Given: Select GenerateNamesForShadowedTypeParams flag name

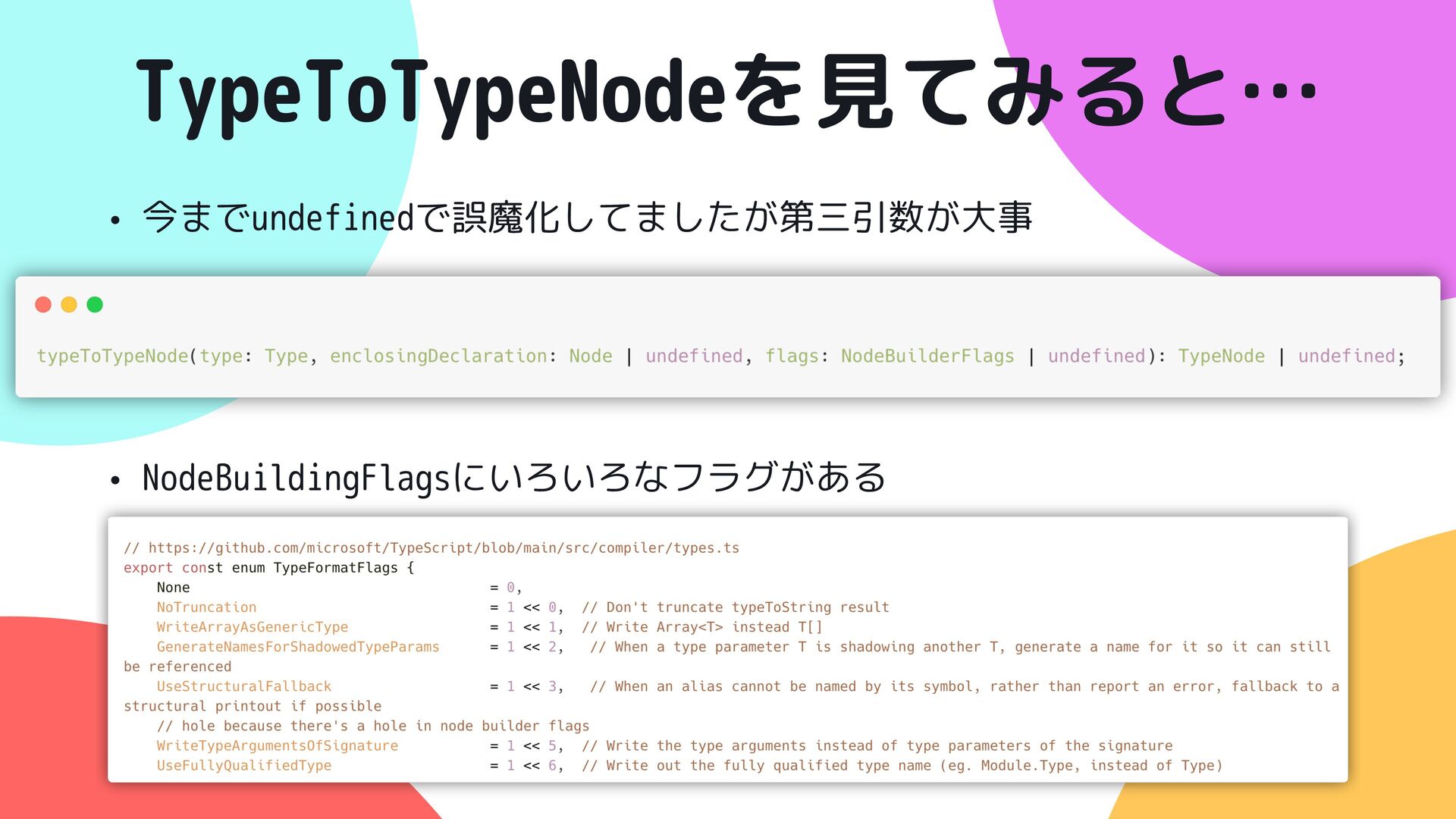Looking at the screenshot, I should click(x=297, y=647).
